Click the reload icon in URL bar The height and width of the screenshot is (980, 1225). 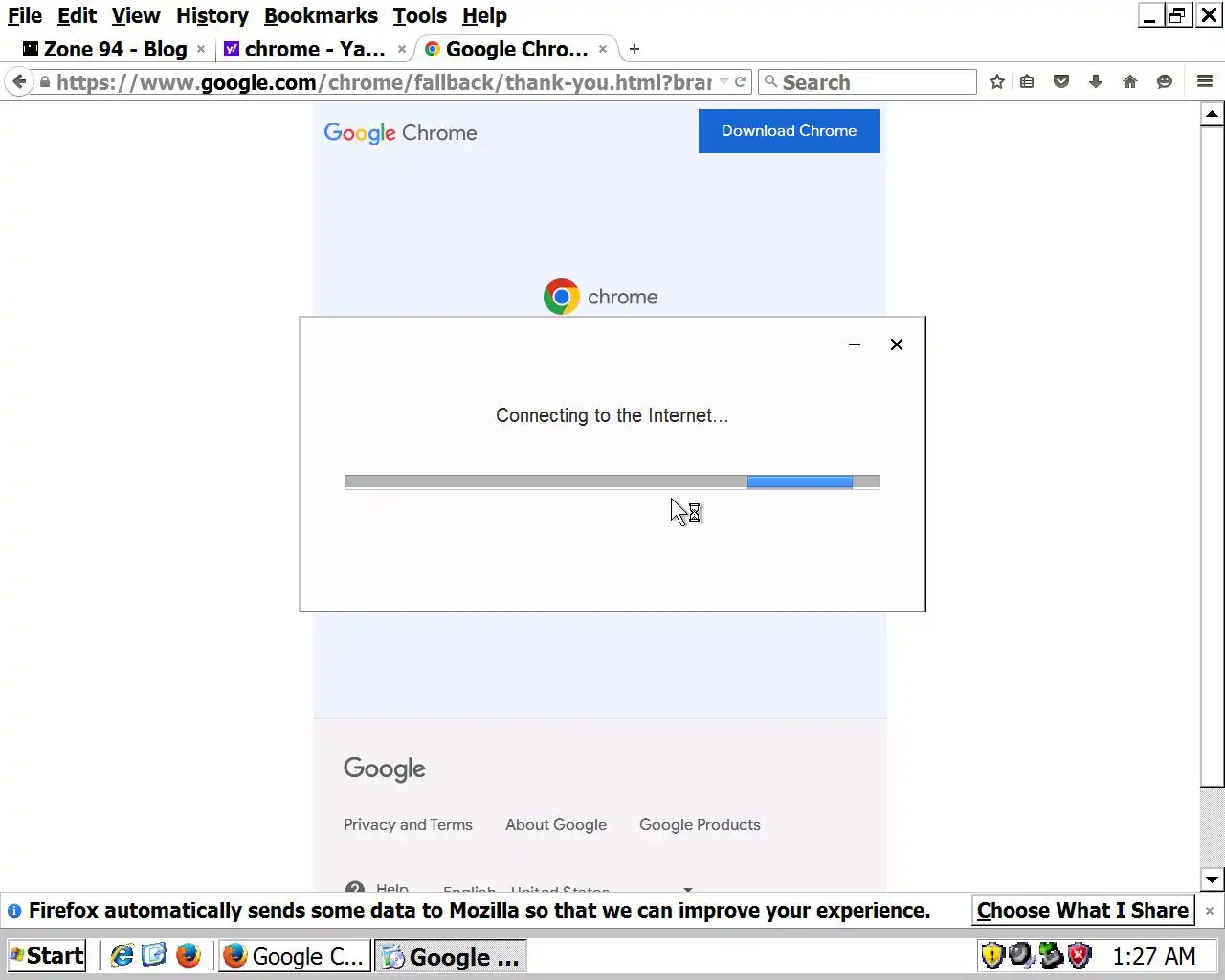click(x=740, y=82)
